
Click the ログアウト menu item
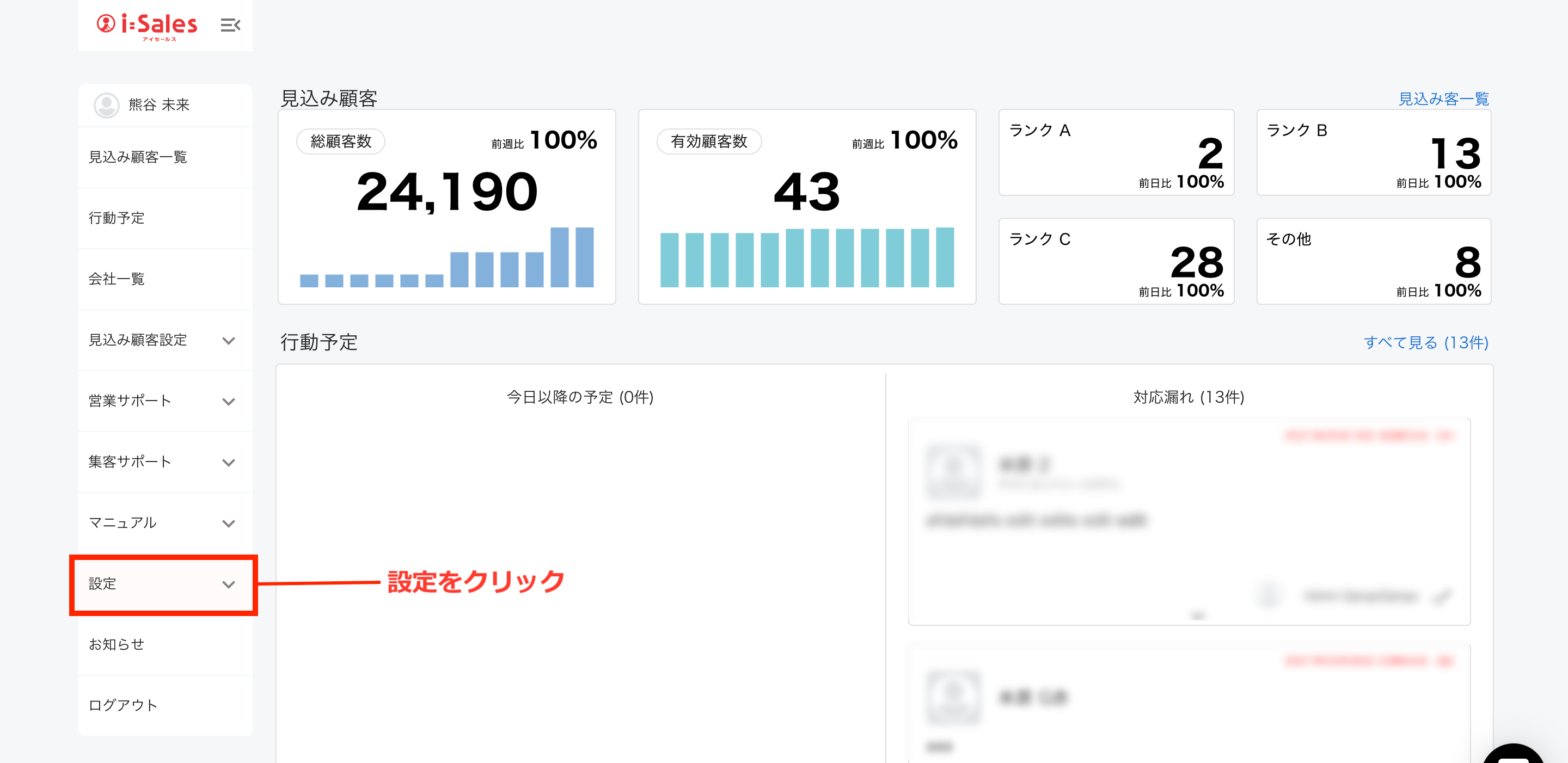[x=123, y=705]
